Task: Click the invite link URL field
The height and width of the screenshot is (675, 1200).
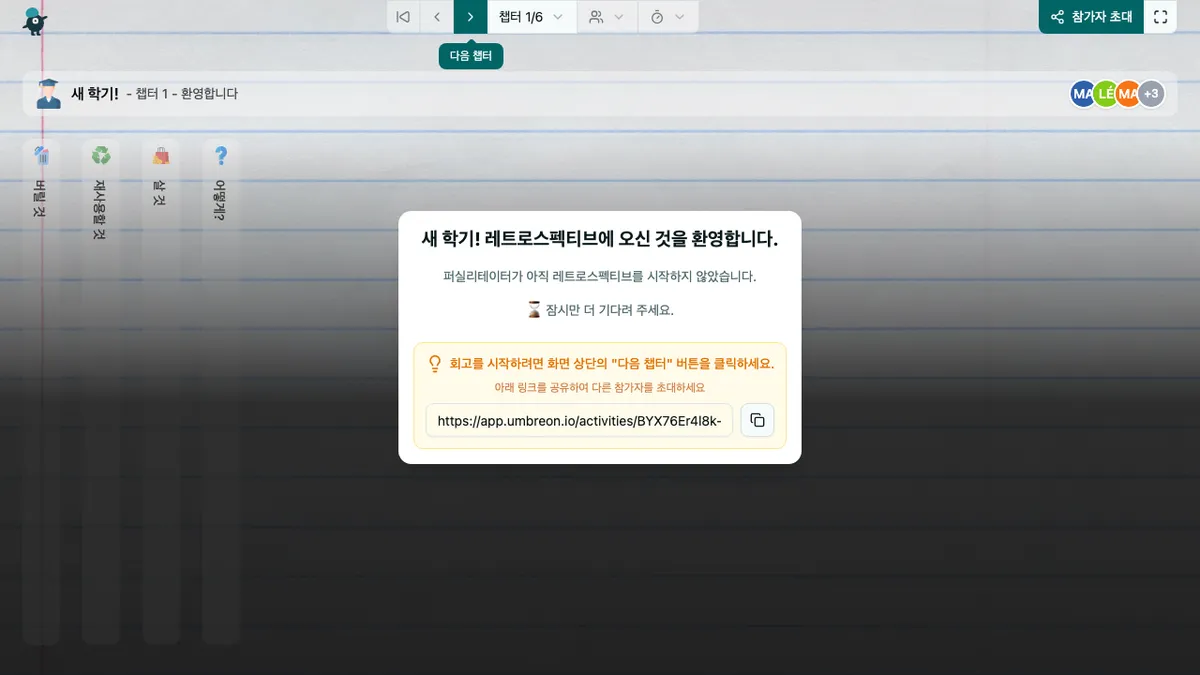Action: [579, 421]
